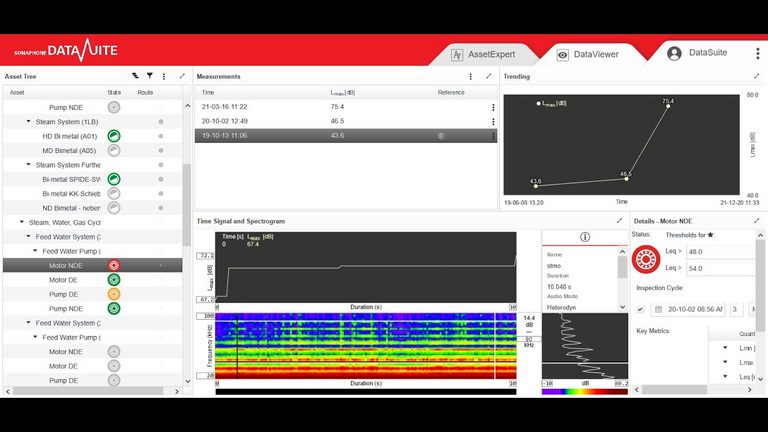Viewport: 768px width, 432px height.
Task: Open the Measurements panel kebab menu
Action: pos(471,76)
